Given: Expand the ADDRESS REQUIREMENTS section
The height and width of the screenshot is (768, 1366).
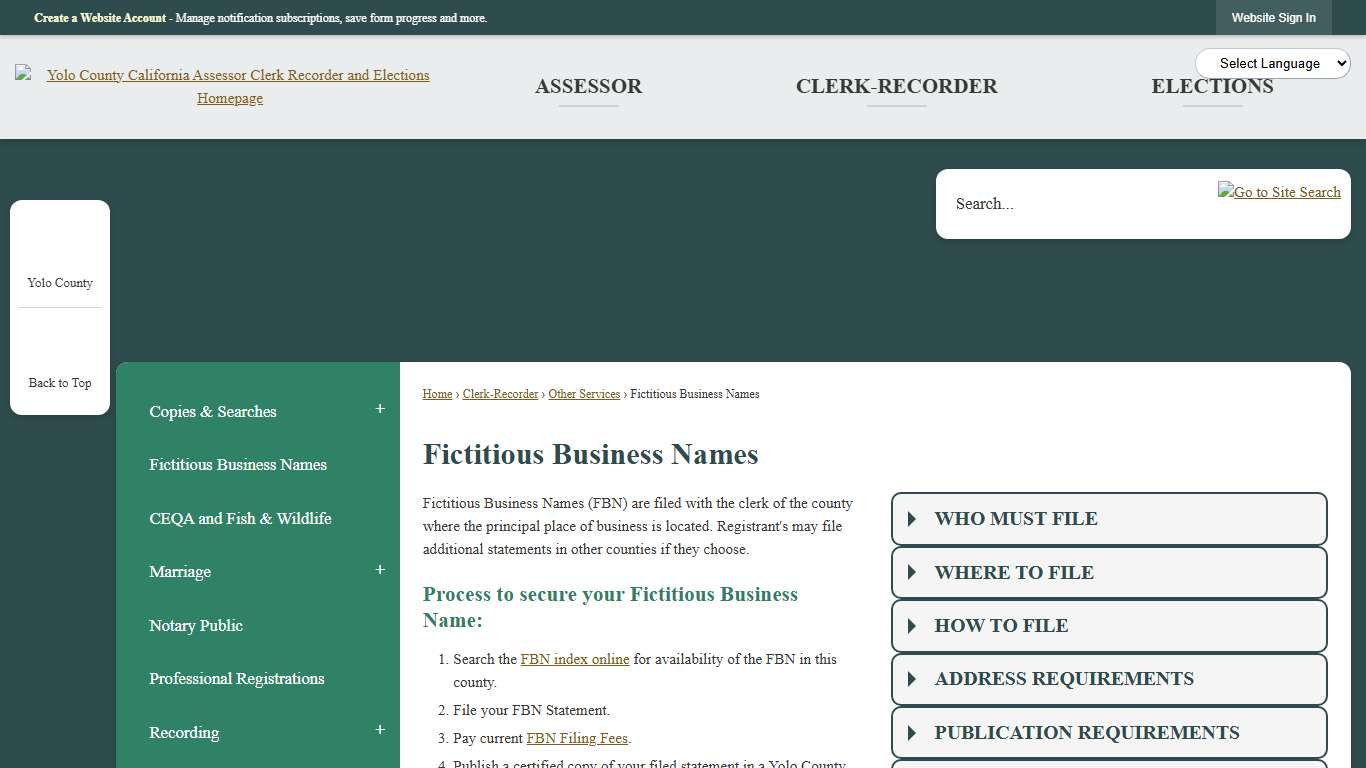Looking at the screenshot, I should tap(1108, 679).
